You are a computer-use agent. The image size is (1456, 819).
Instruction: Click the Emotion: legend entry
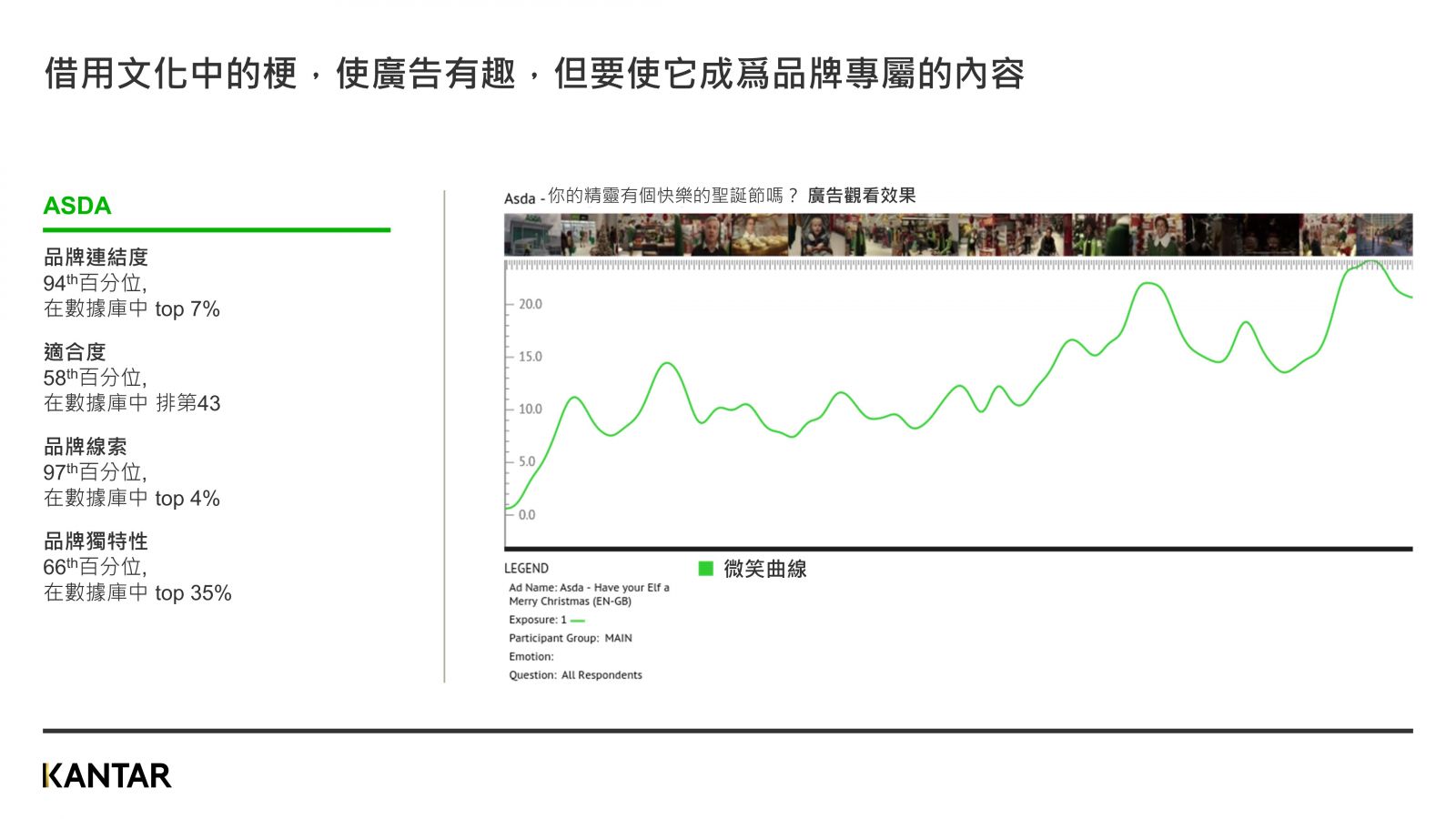(x=531, y=657)
